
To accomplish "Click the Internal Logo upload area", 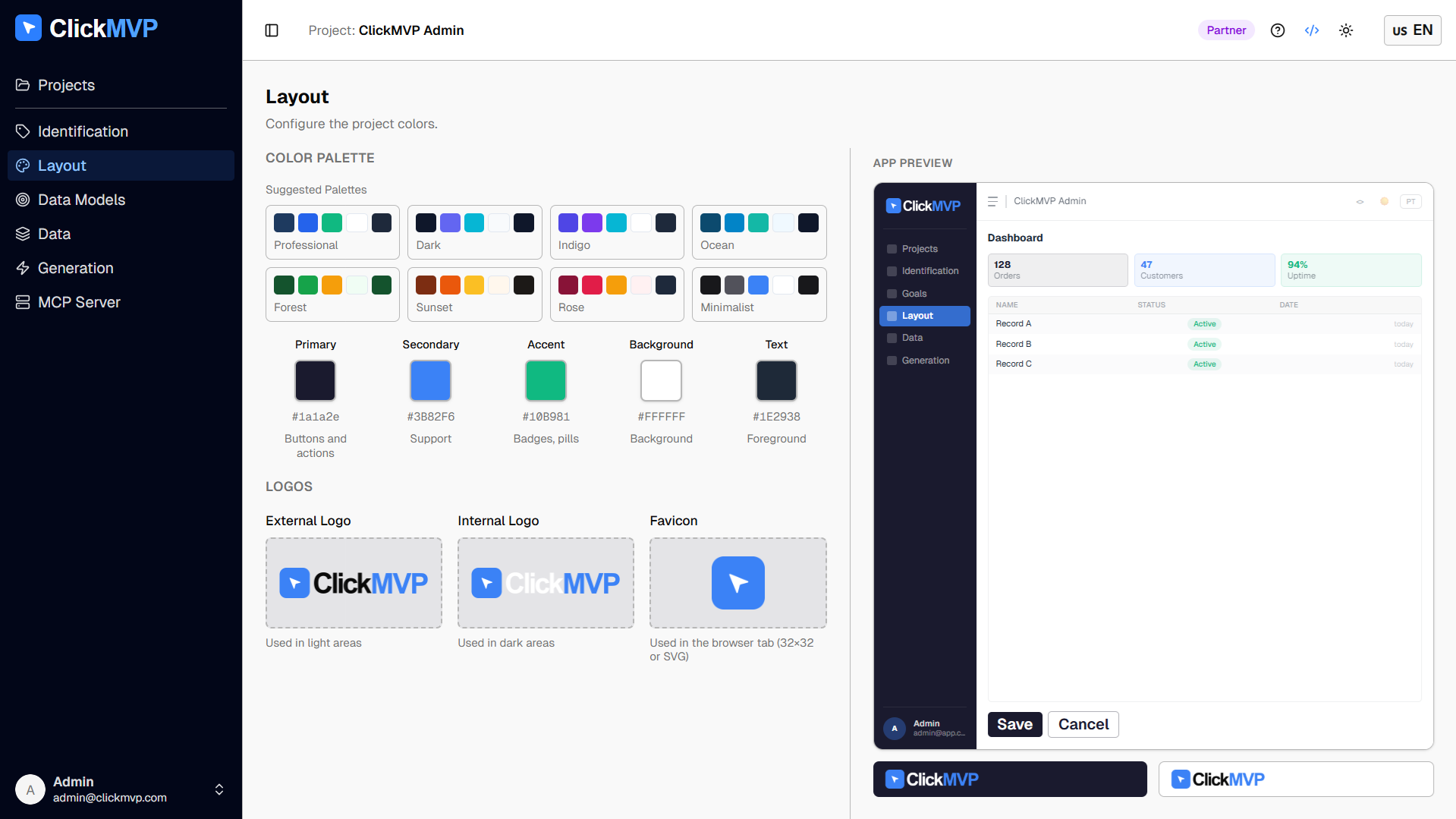I will click(546, 583).
